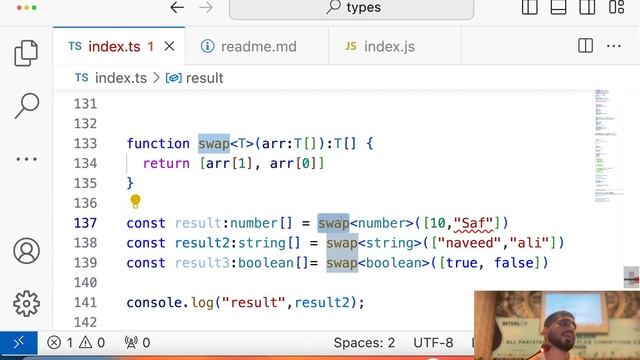Open the Explorer view in activity bar
This screenshot has width=640, height=360.
click(x=26, y=53)
